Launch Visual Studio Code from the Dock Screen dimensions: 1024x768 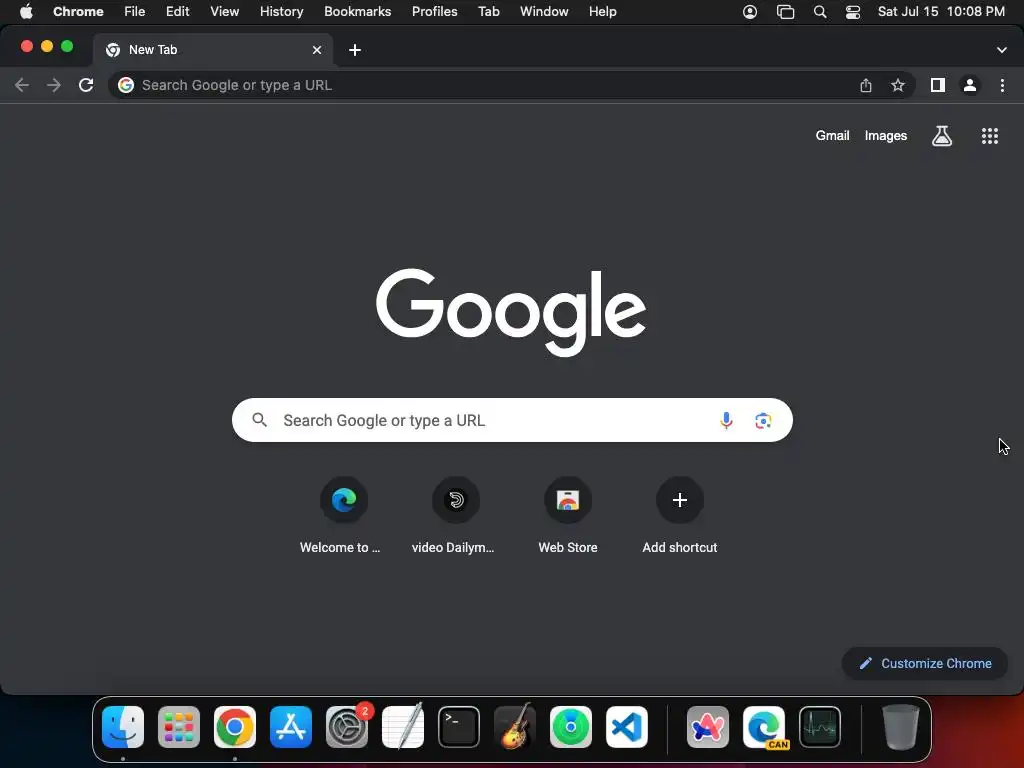point(626,727)
